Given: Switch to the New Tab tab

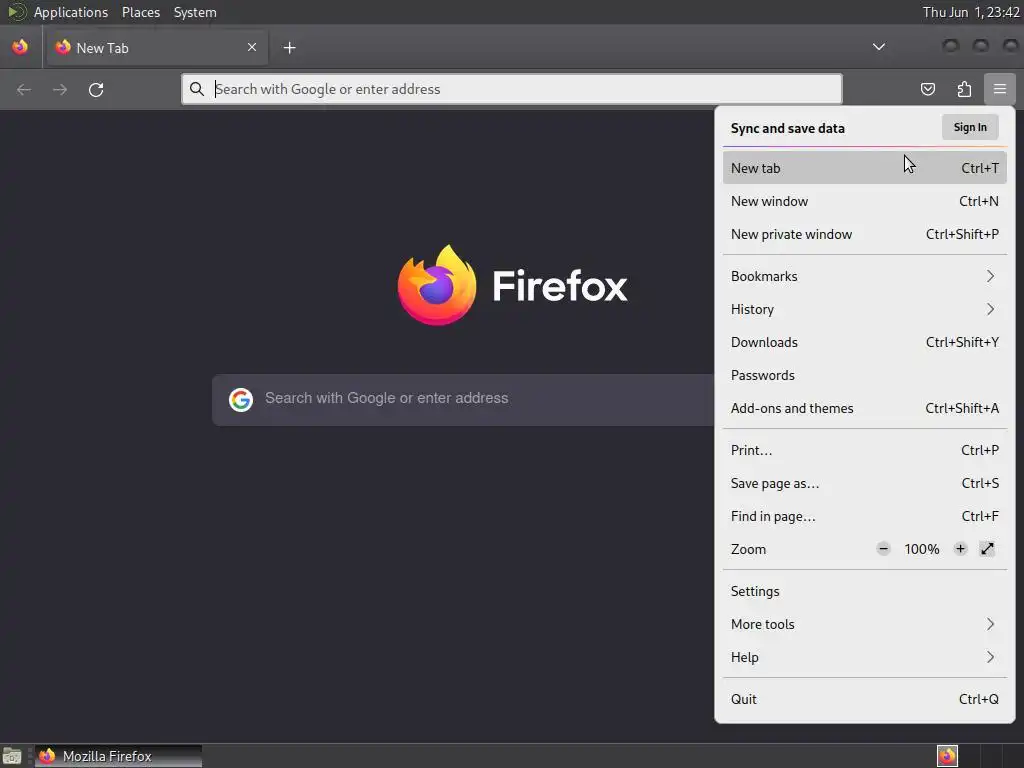Looking at the screenshot, I should pyautogui.click(x=157, y=48).
